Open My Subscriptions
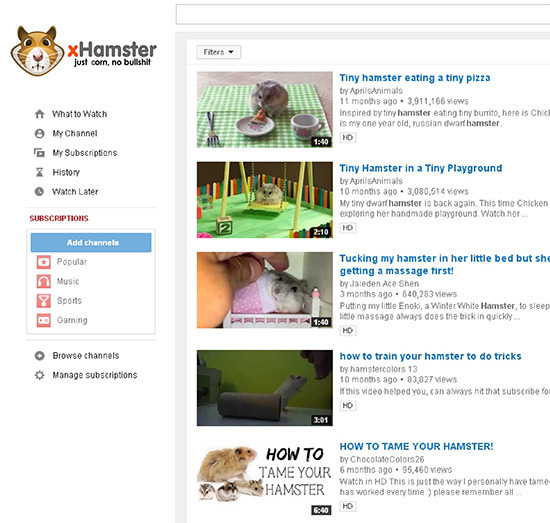Viewport: 550px width, 523px height. click(x=85, y=153)
